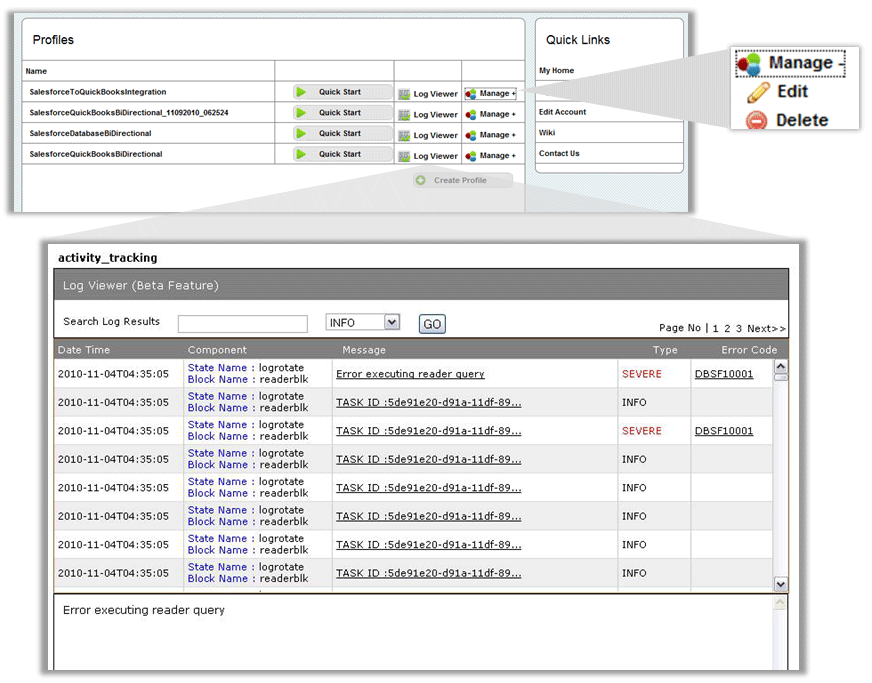The height and width of the screenshot is (683, 872).
Task: Expand Manage dropdown for last SalesforceQuickBooksBiDirectional row
Action: click(x=497, y=156)
